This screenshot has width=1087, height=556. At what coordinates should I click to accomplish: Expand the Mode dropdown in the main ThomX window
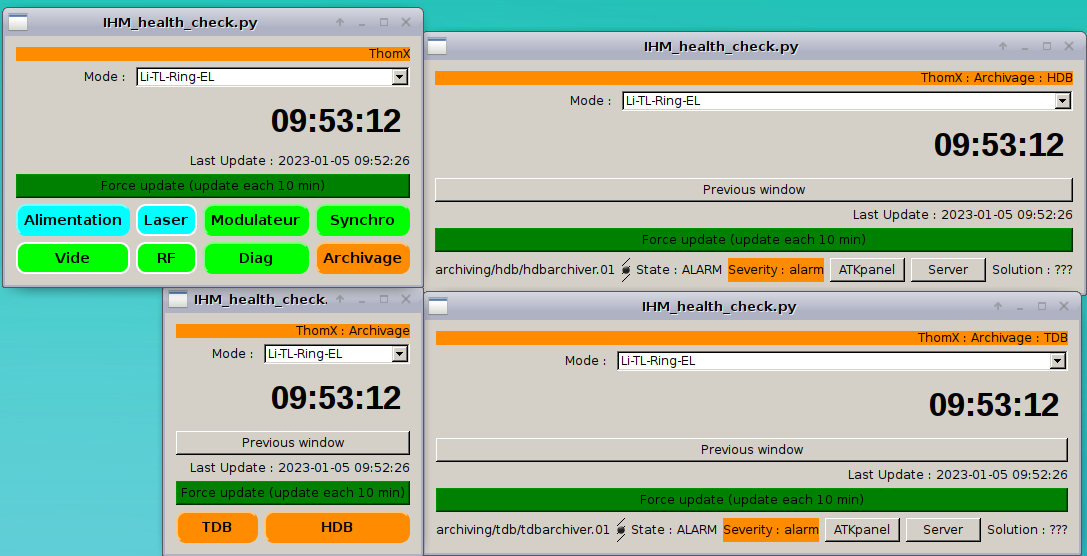[x=399, y=77]
